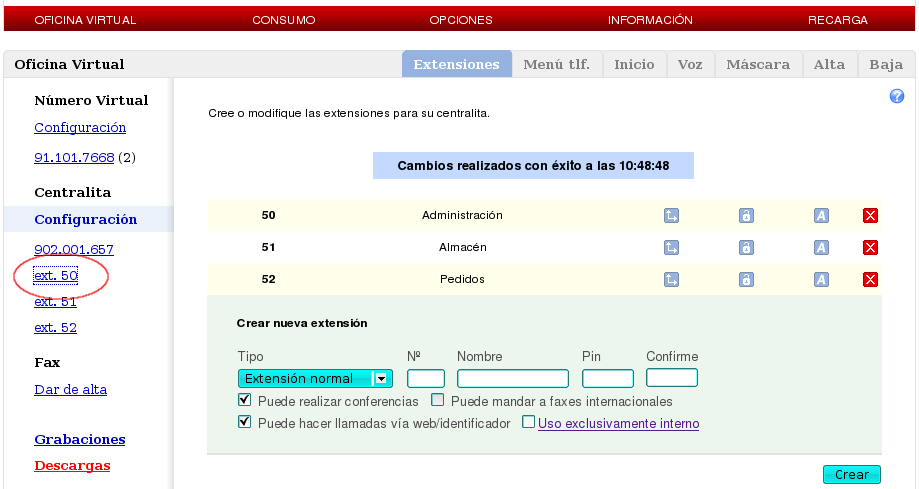Switch to the Máscara tab
Viewport: 919px width, 489px height.
(x=758, y=64)
